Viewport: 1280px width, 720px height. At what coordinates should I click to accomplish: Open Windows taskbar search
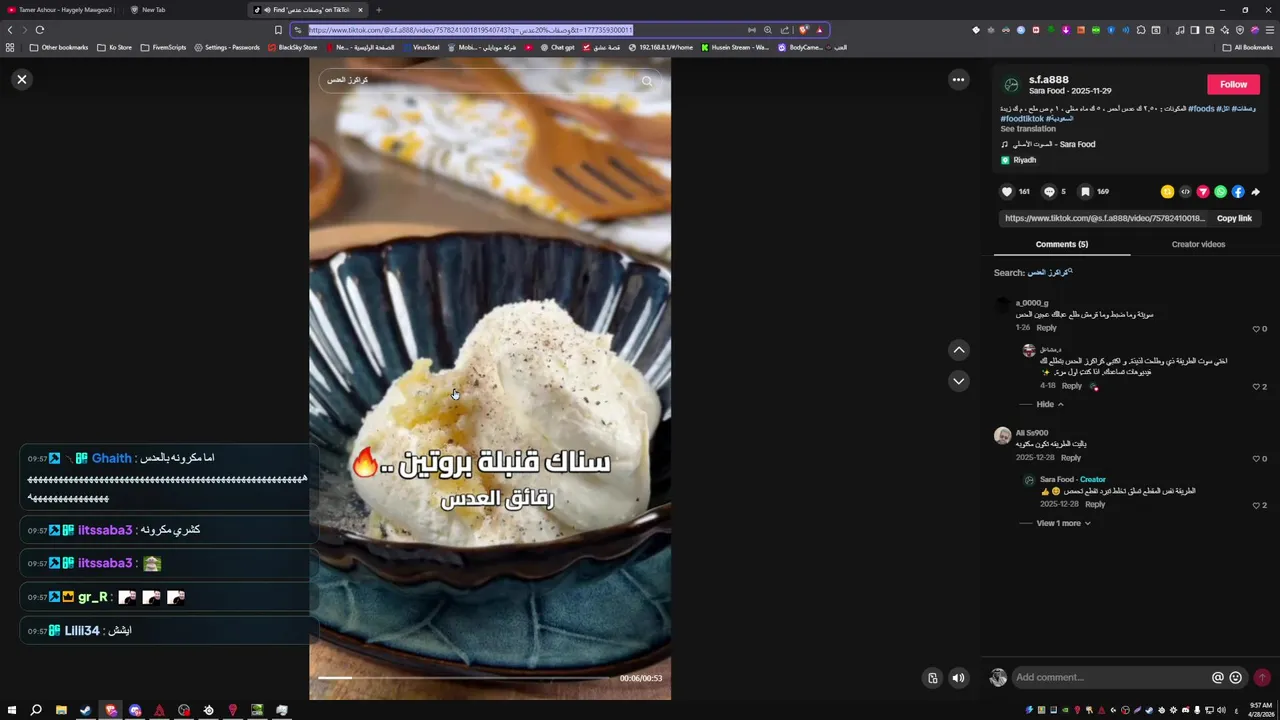[36, 710]
